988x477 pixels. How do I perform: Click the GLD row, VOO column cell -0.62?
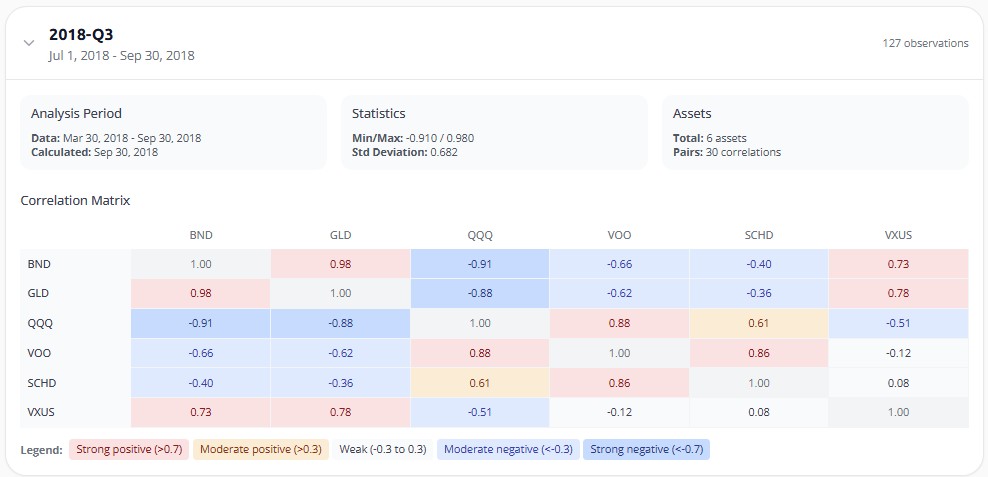click(619, 294)
